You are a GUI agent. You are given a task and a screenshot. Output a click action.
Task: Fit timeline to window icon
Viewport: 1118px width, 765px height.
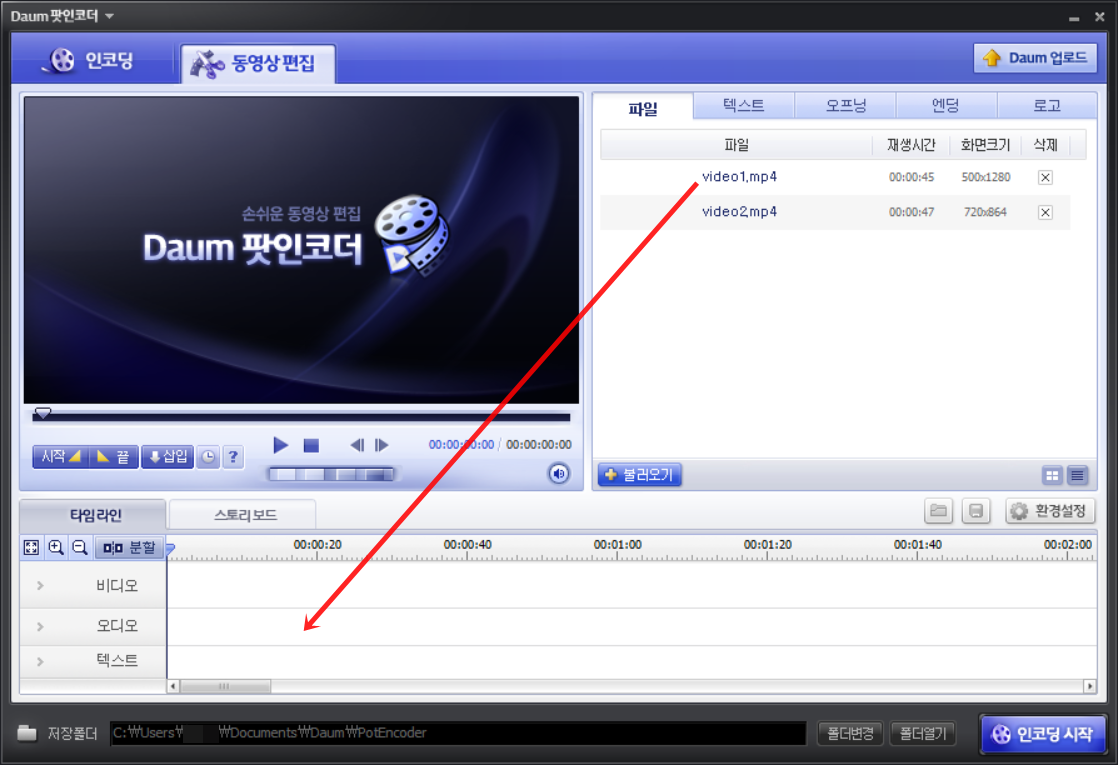click(x=31, y=548)
